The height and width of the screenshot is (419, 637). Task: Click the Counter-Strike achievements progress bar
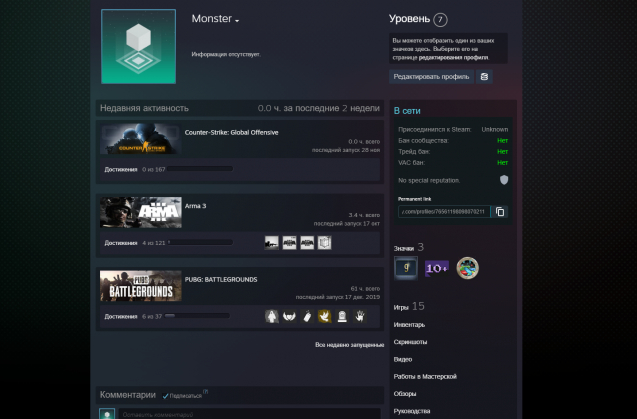[199, 169]
